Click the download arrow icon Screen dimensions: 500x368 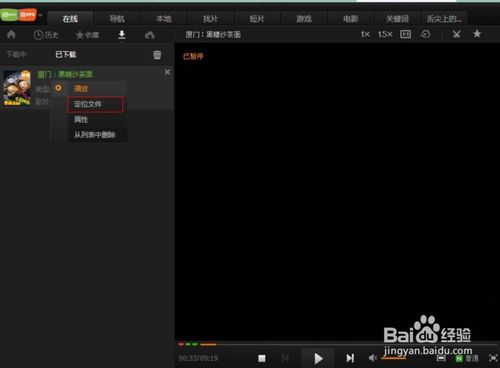point(122,35)
